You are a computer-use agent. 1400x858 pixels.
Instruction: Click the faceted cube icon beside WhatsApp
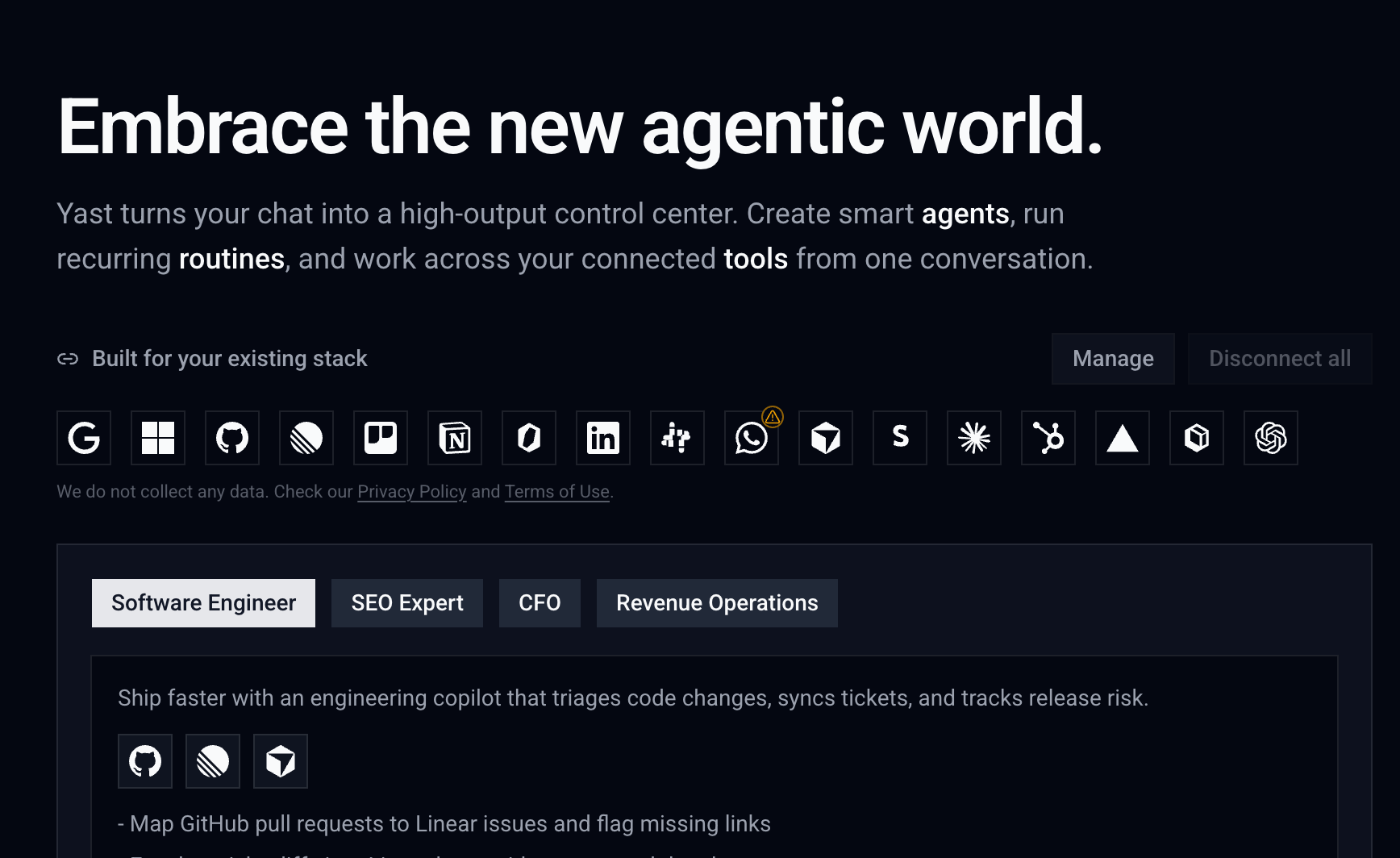point(826,438)
